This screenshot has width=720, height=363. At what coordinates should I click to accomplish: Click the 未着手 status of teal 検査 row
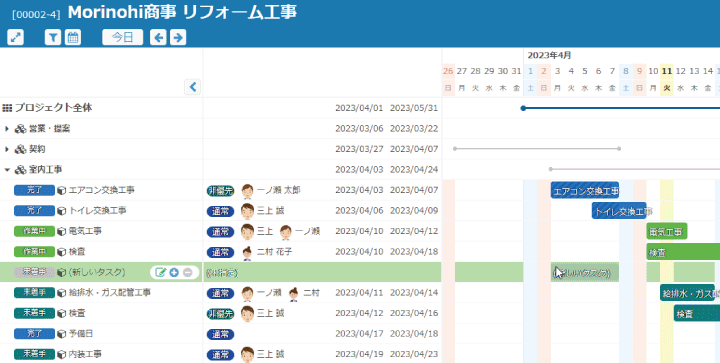pyautogui.click(x=34, y=313)
